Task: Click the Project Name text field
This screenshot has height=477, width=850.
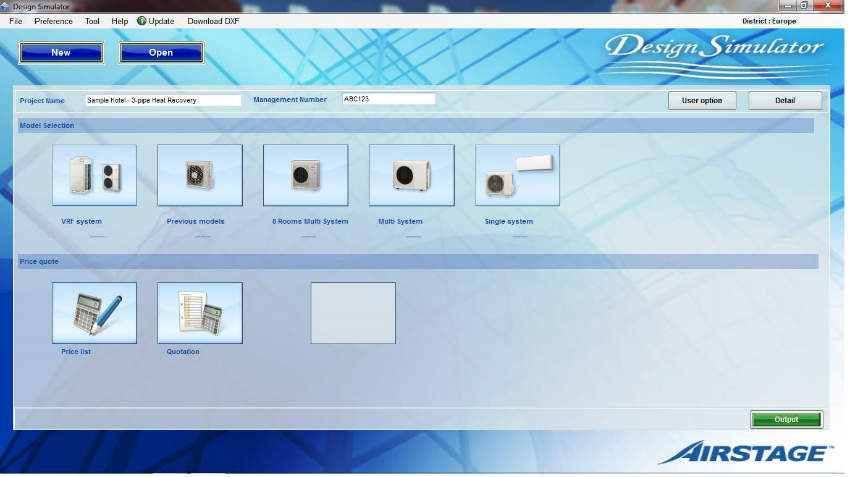Action: click(163, 100)
